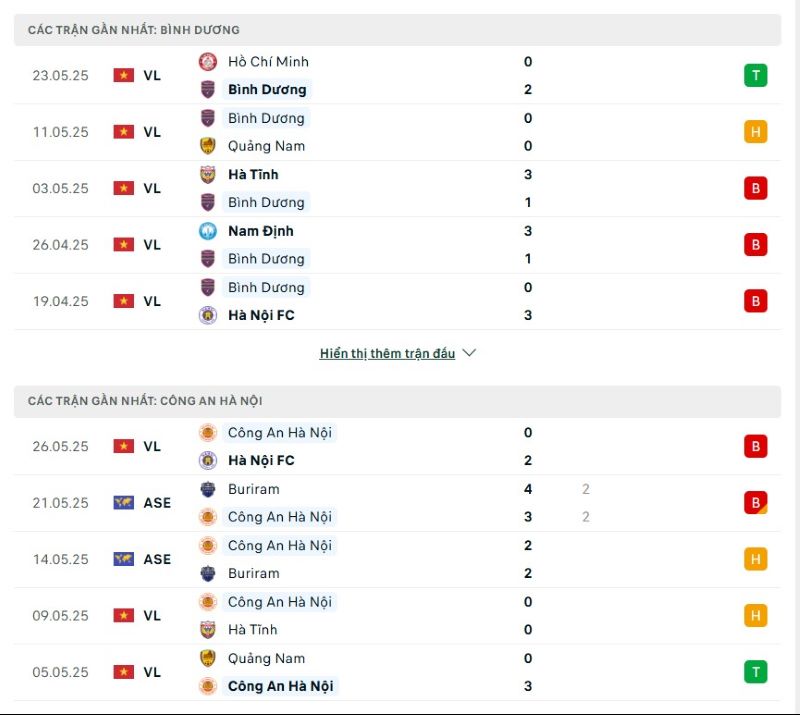Click the Hà Nội FC crest on 19.04.25 match

pyautogui.click(x=208, y=315)
